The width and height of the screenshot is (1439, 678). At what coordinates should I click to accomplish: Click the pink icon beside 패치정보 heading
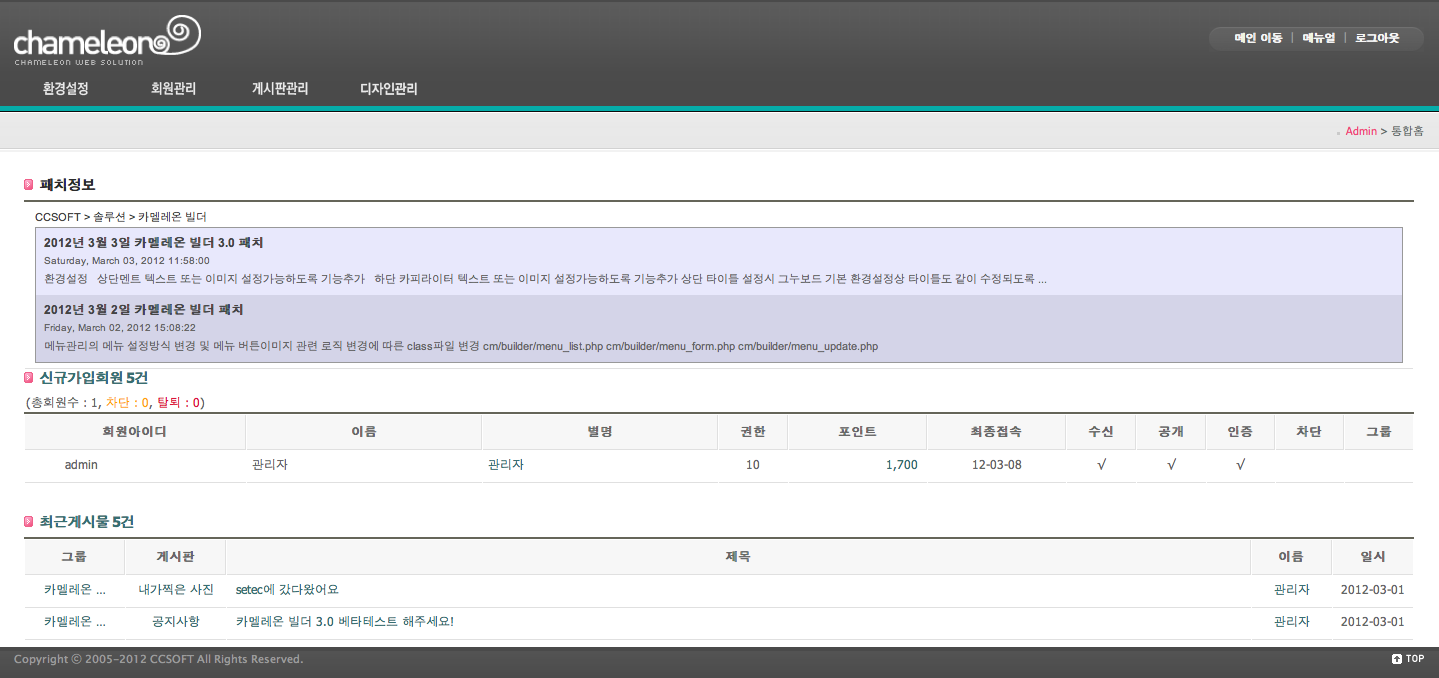click(28, 185)
